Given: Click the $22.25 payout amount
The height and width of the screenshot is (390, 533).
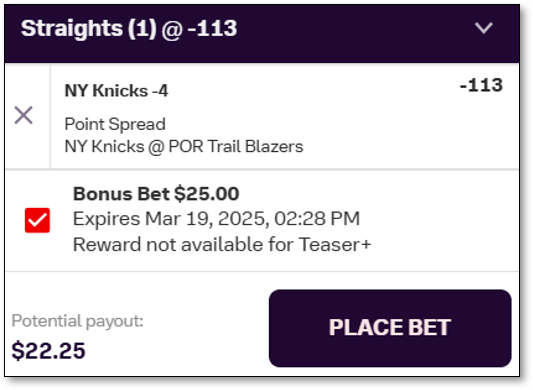Looking at the screenshot, I should (x=48, y=351).
